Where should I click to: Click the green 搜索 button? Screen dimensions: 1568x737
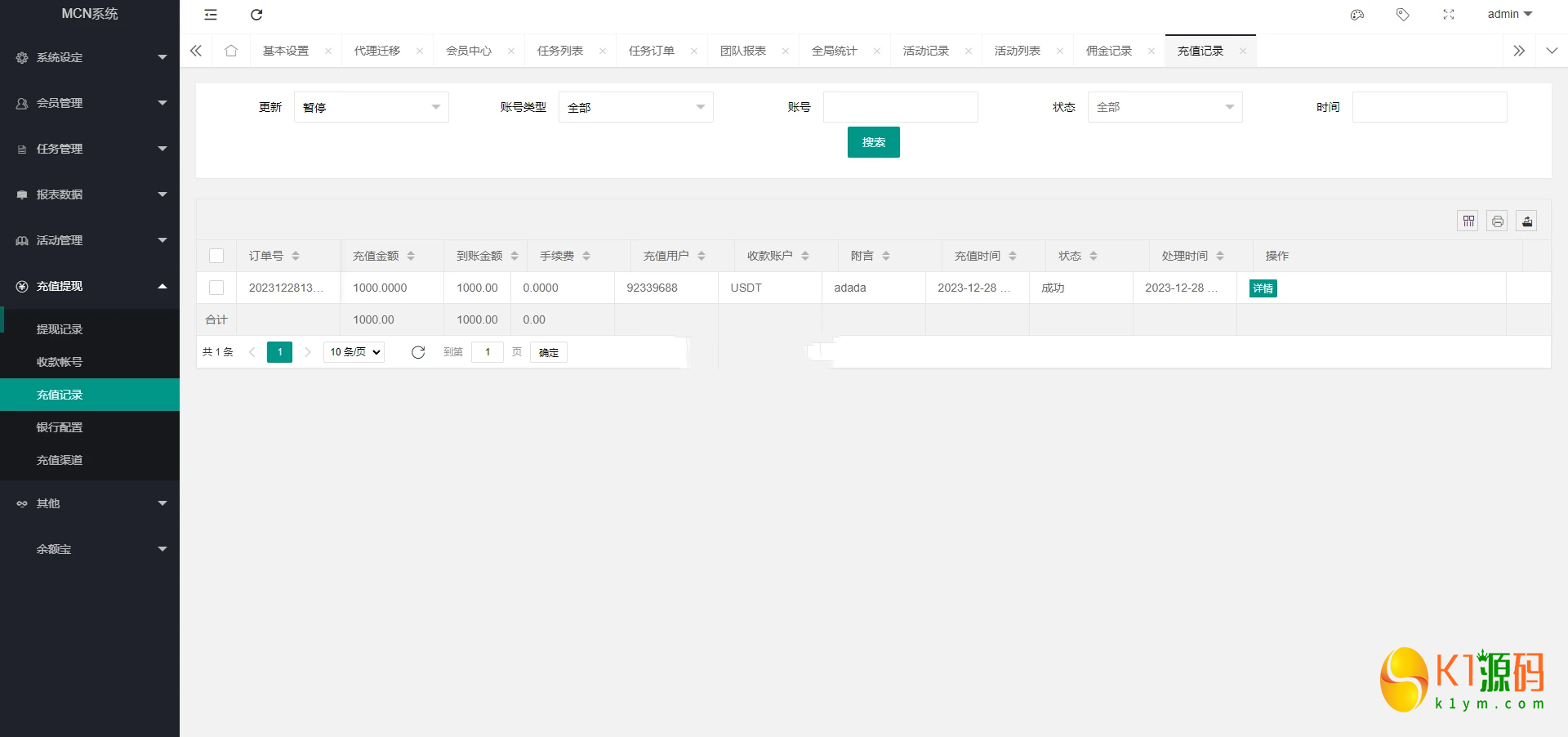click(x=873, y=142)
